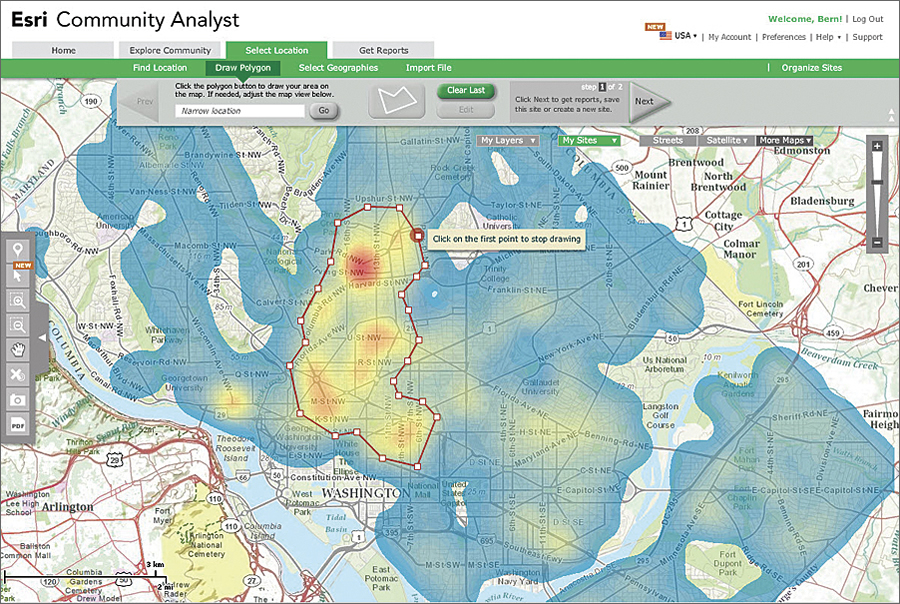Open the More Maps dropdown
900x604 pixels.
(785, 140)
